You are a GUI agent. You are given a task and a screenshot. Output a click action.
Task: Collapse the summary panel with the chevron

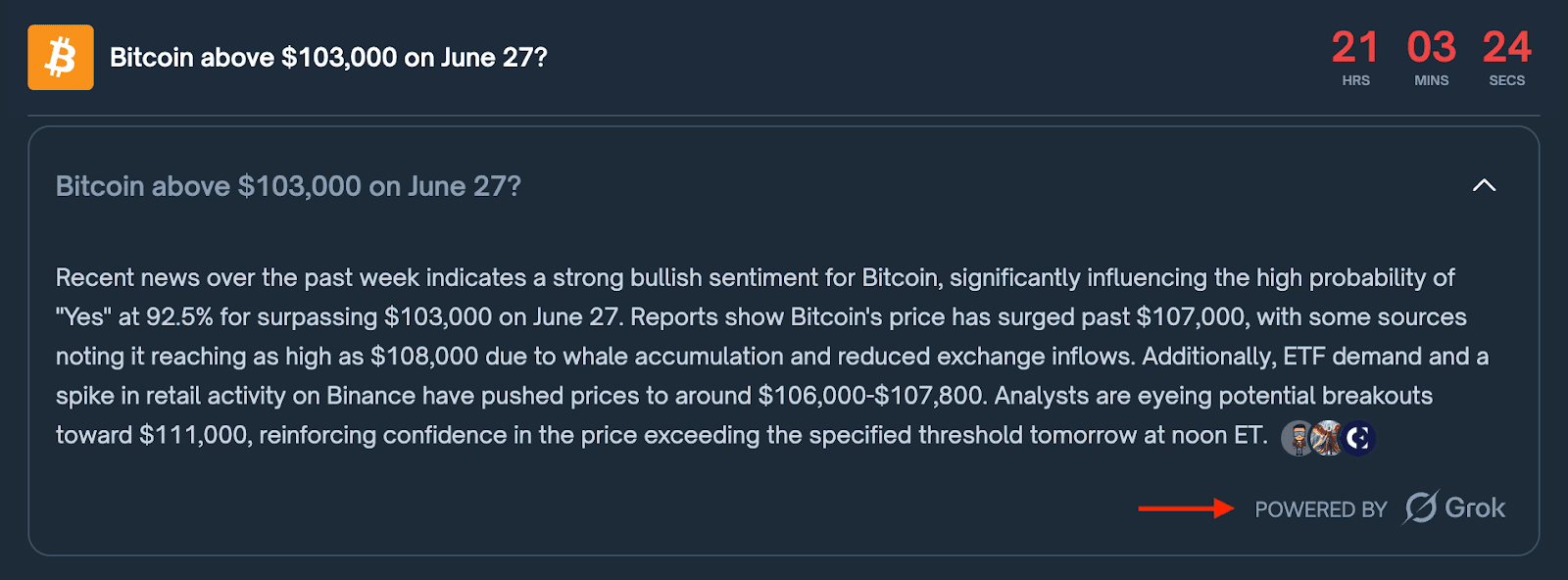[1484, 185]
